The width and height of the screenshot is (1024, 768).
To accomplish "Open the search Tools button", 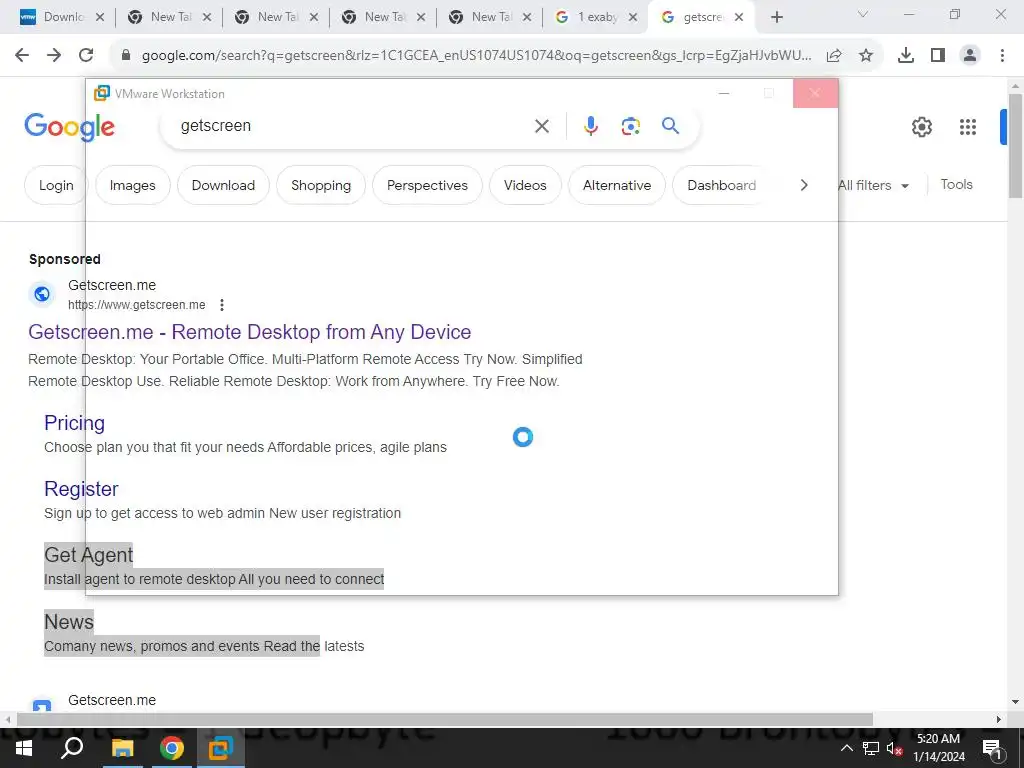I will (956, 185).
